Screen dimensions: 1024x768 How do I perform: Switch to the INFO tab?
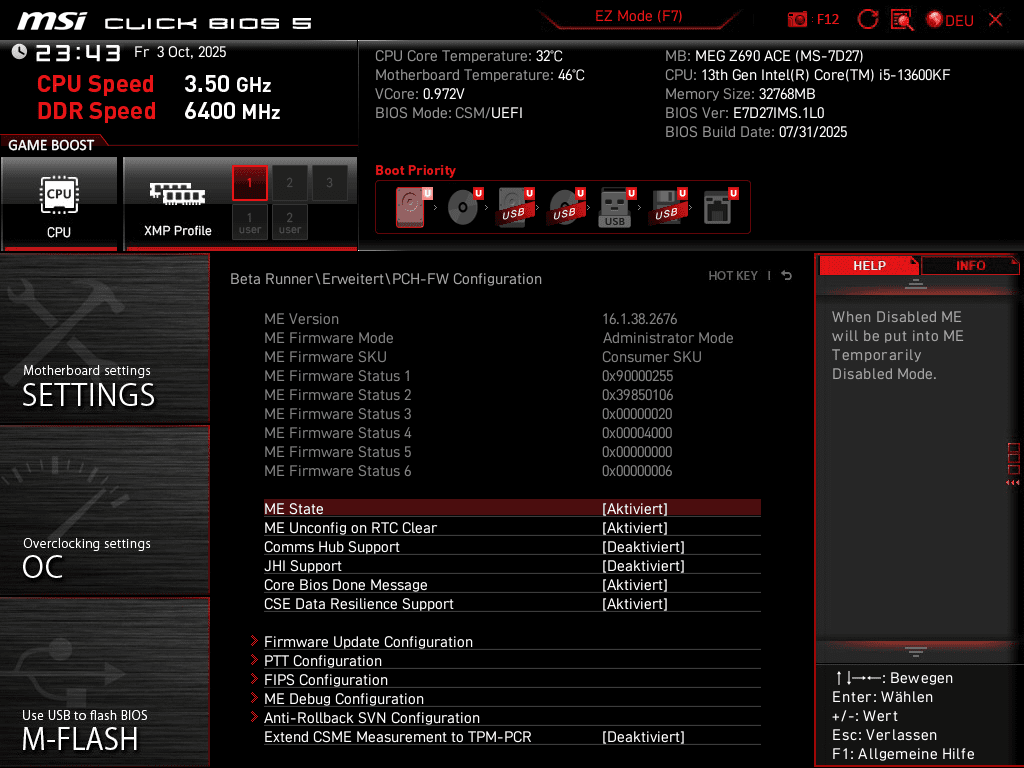(970, 266)
